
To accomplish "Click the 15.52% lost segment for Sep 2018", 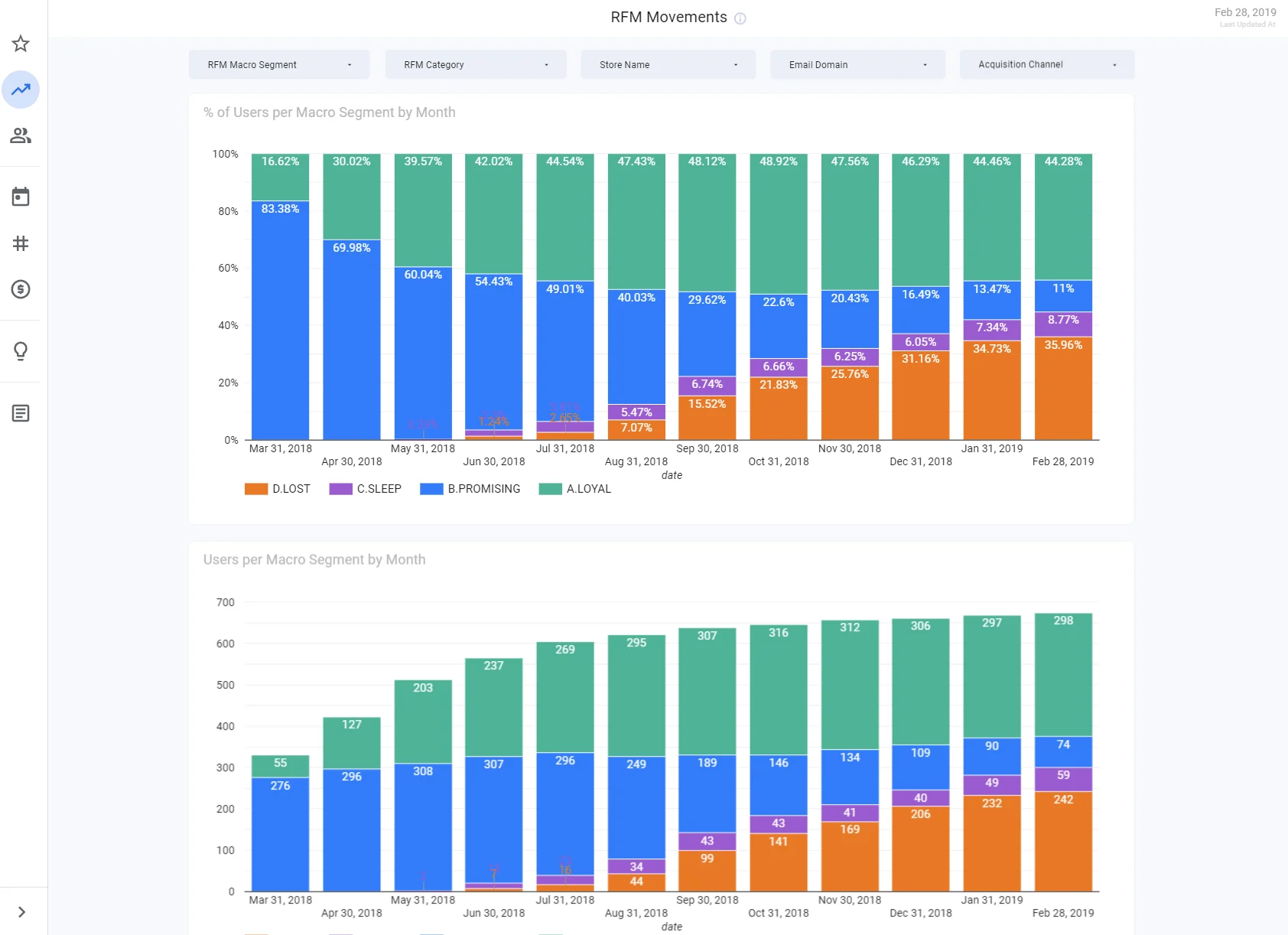I will [x=707, y=418].
